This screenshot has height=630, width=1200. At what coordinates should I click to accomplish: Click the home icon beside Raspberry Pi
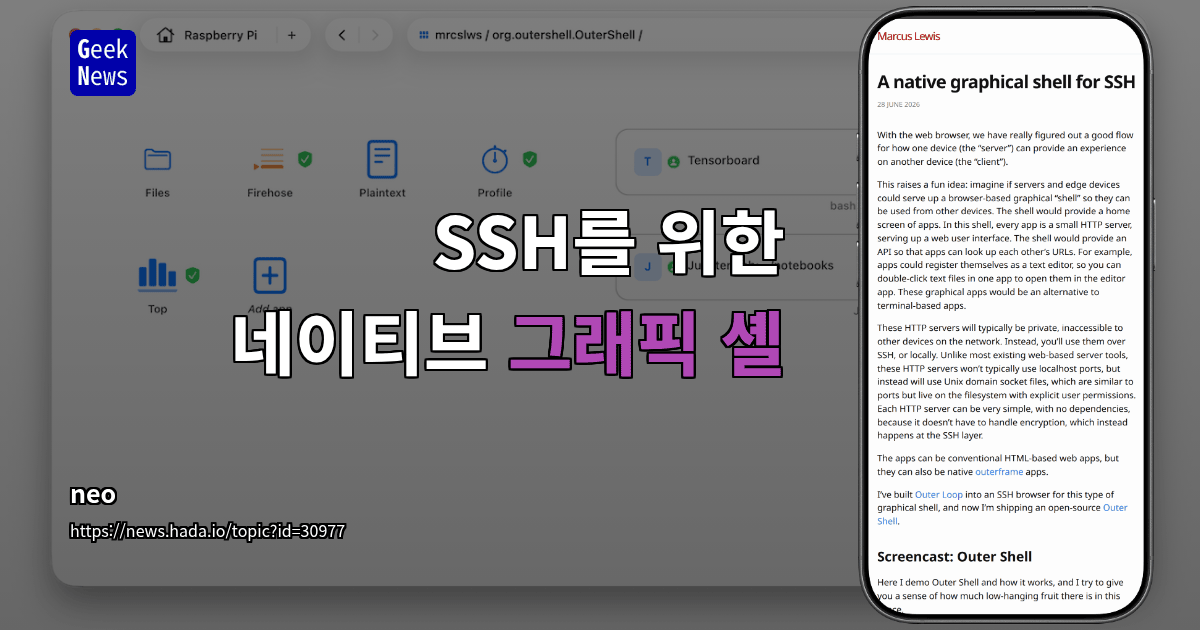pos(166,35)
